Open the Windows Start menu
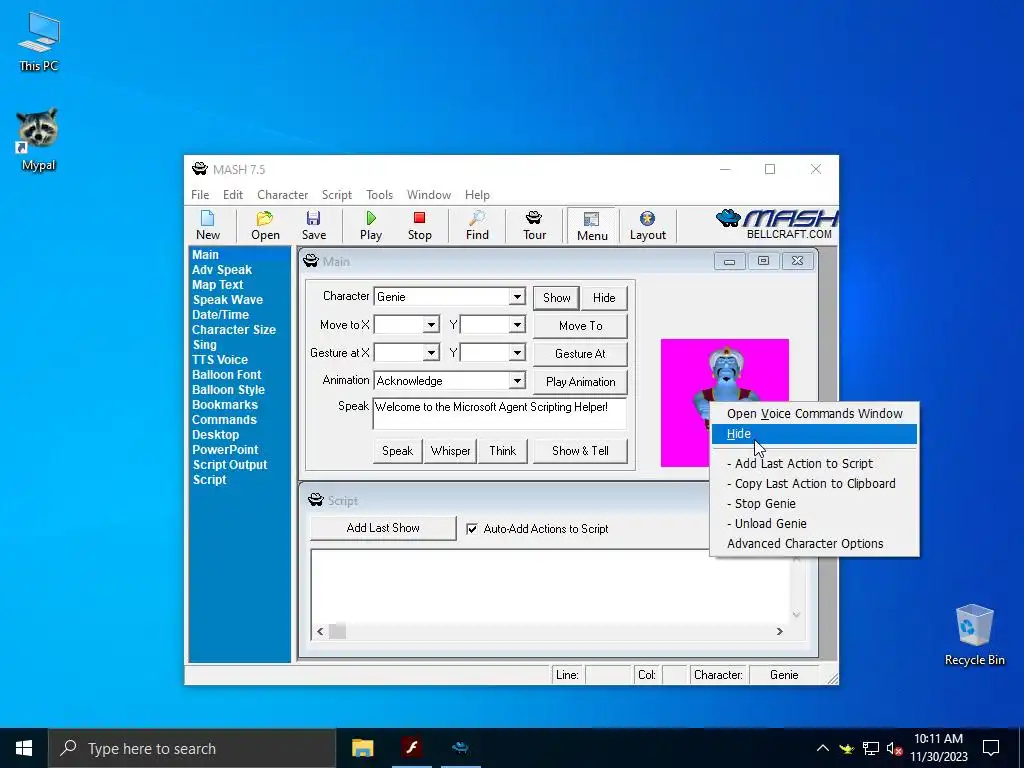Screen dimensions: 1024x768 (24, 748)
